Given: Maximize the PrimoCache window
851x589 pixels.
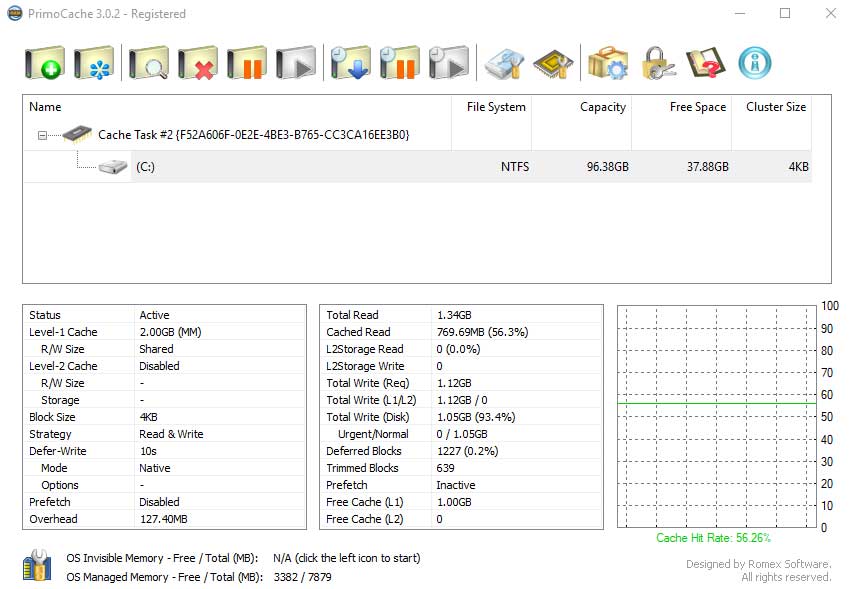Looking at the screenshot, I should 785,14.
